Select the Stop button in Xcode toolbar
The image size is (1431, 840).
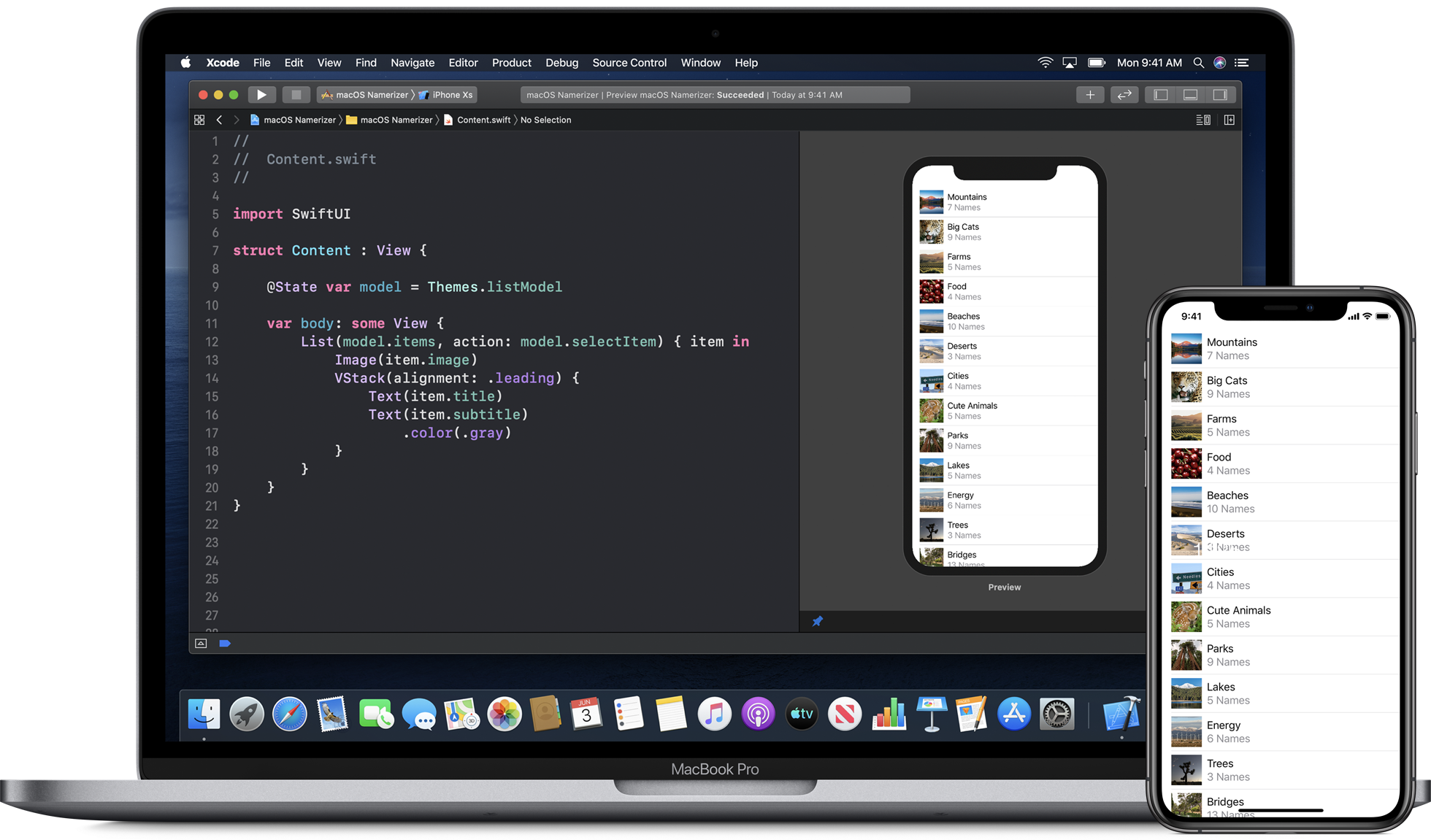[x=296, y=94]
